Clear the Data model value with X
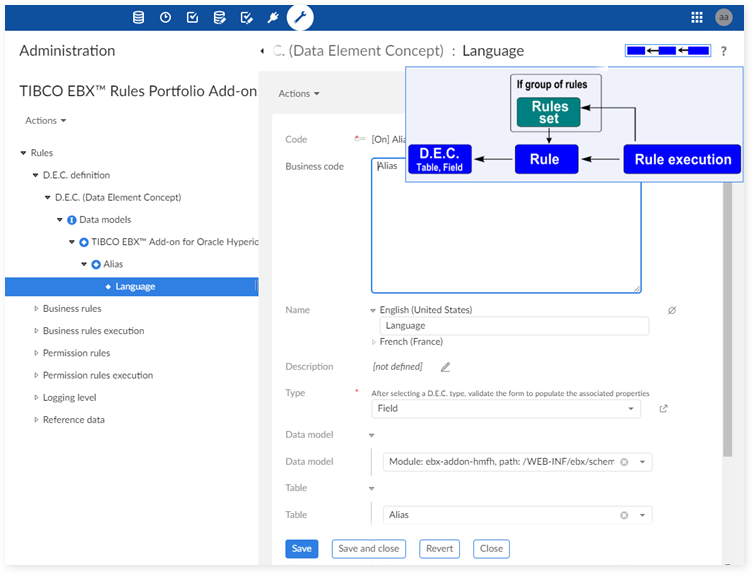Screen dimensions: 753x574 click(624, 462)
